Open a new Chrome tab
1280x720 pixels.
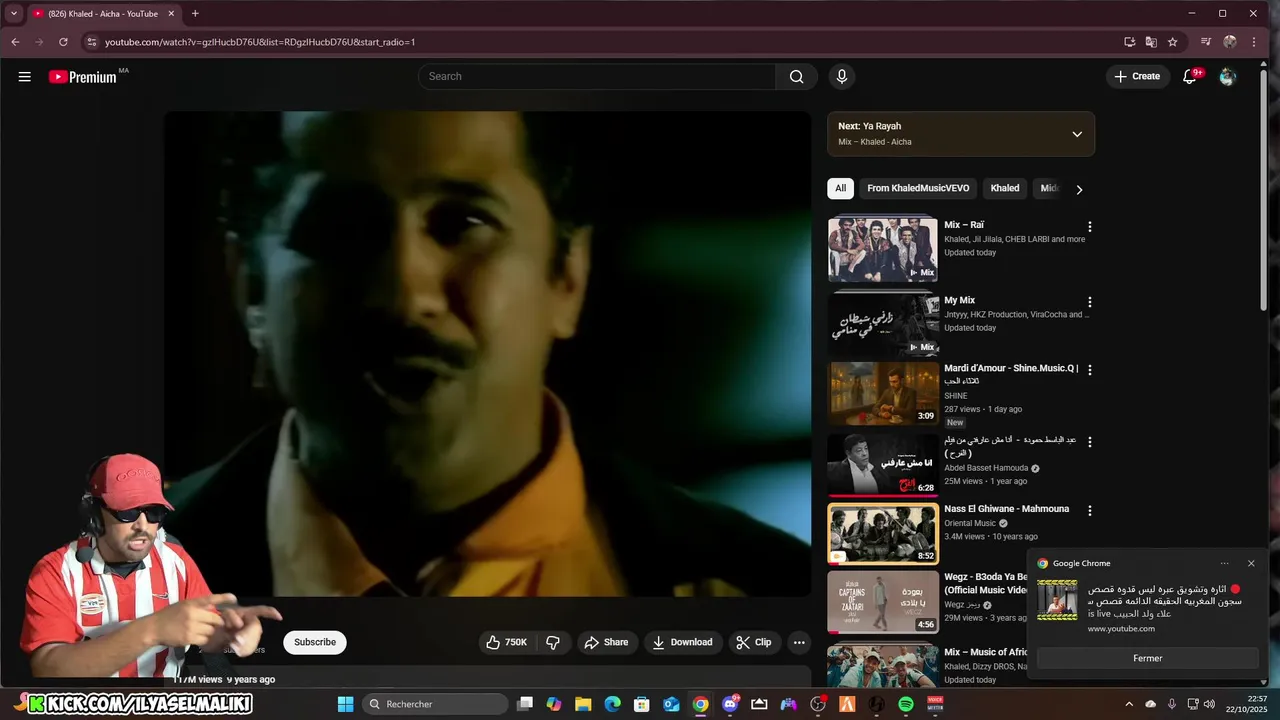[x=195, y=14]
